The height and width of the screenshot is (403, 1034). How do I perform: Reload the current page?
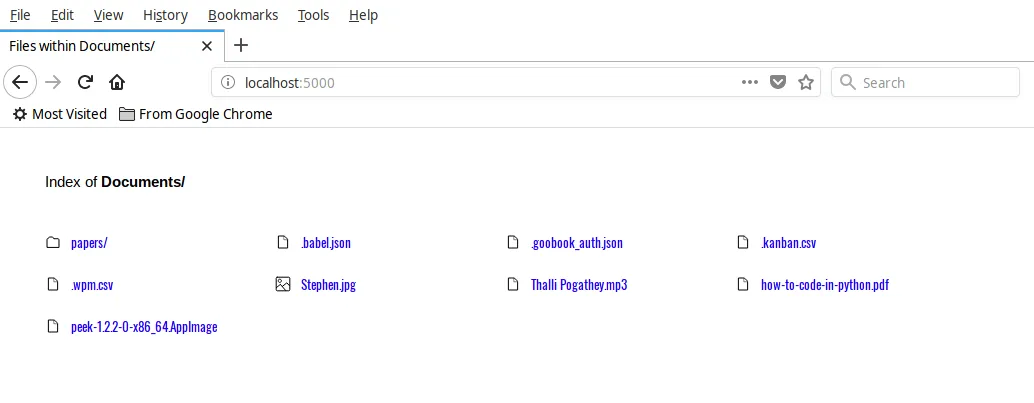pos(85,82)
